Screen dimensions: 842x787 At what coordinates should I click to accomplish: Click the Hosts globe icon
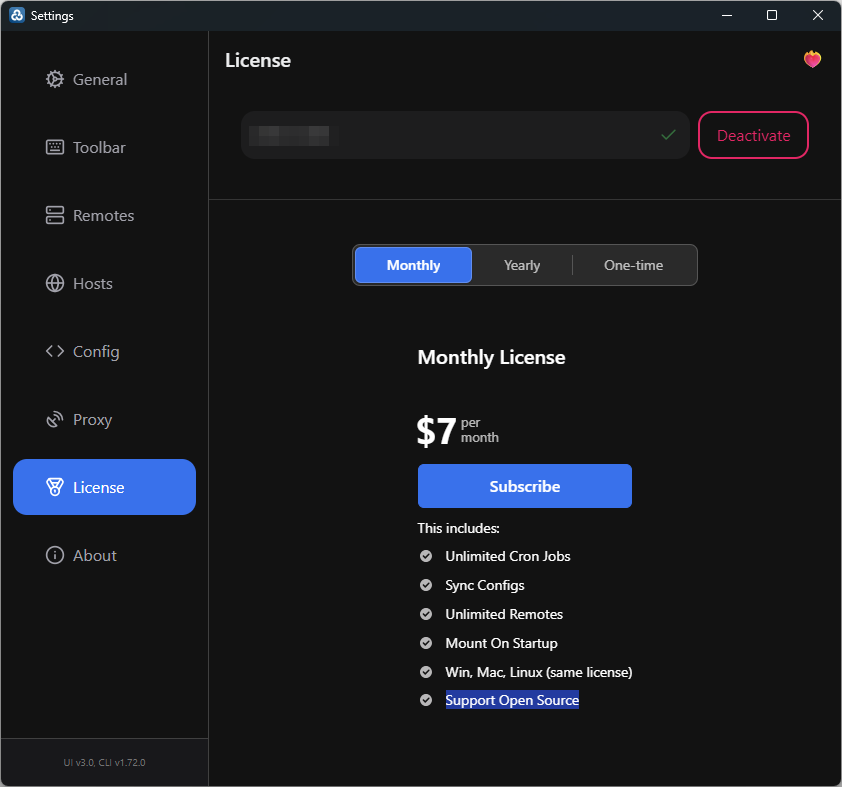(x=55, y=283)
